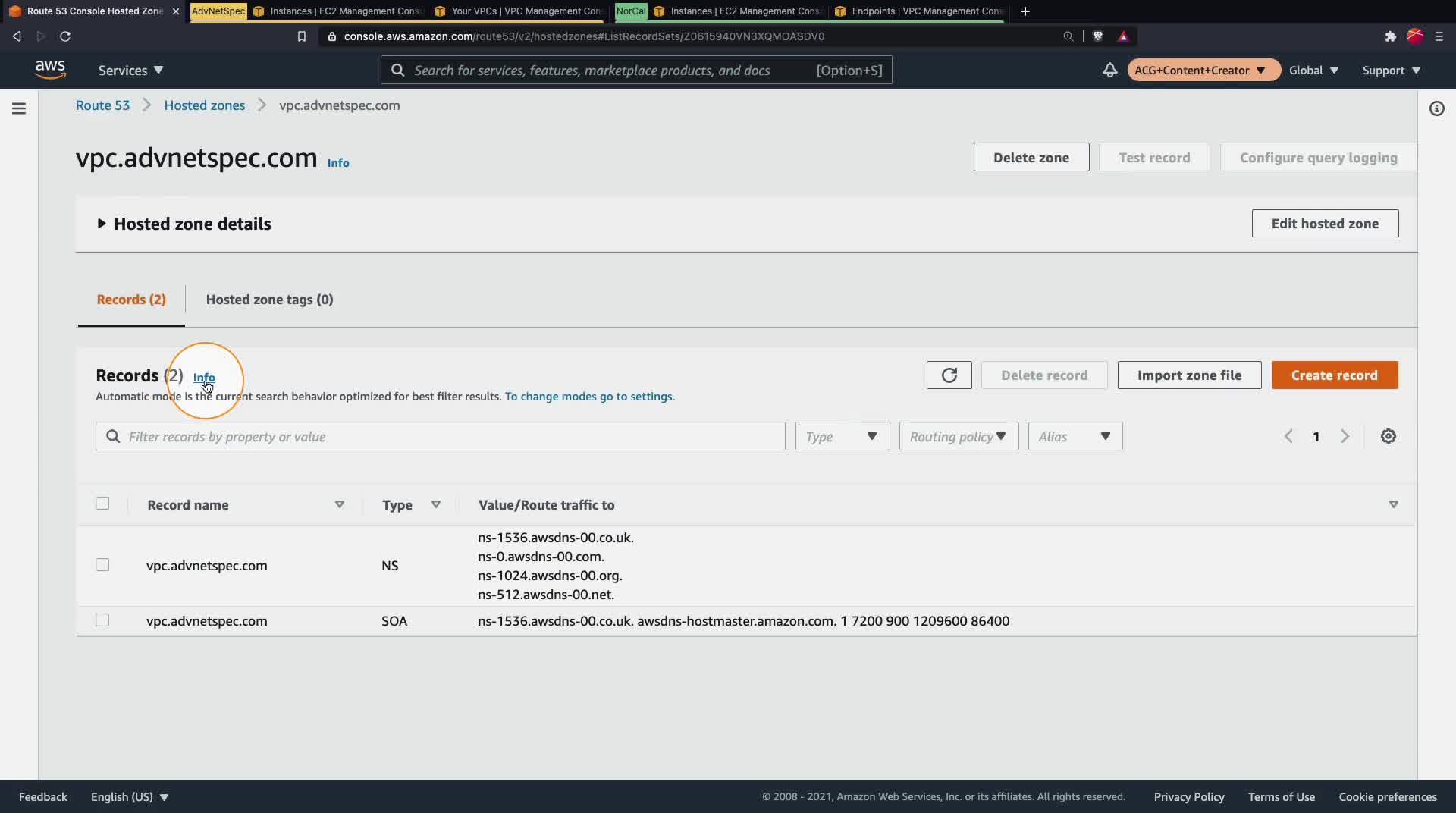Open the Alias filter dropdown
This screenshot has width=1456, height=813.
[1075, 436]
